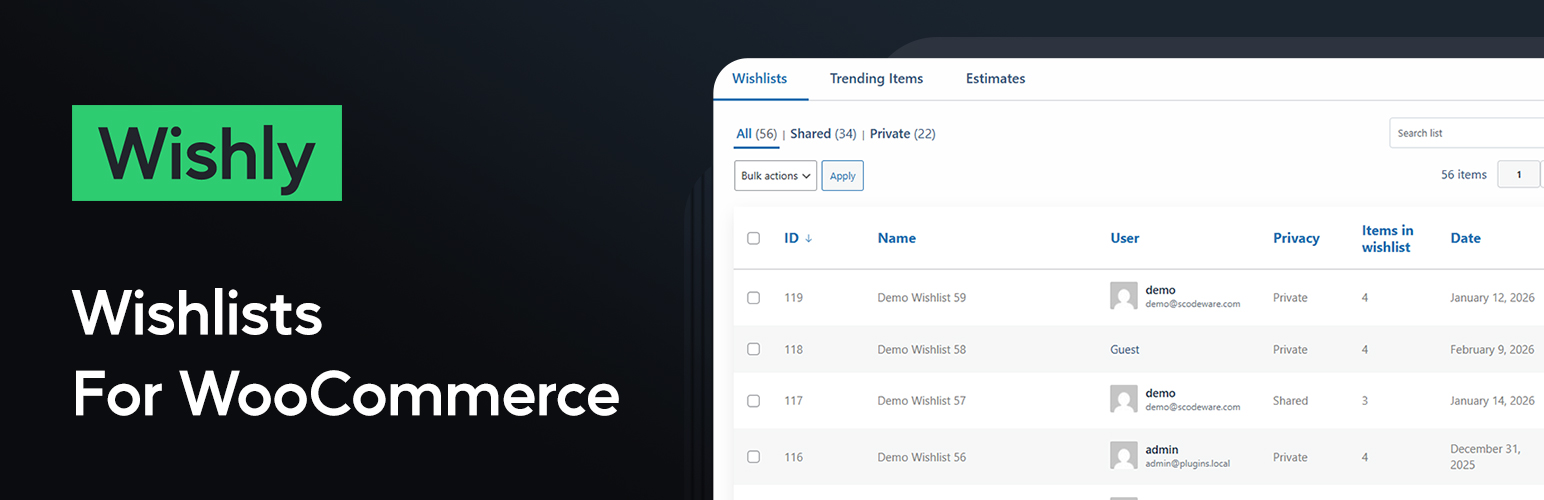Open Demo Wishlist 56

click(x=922, y=457)
